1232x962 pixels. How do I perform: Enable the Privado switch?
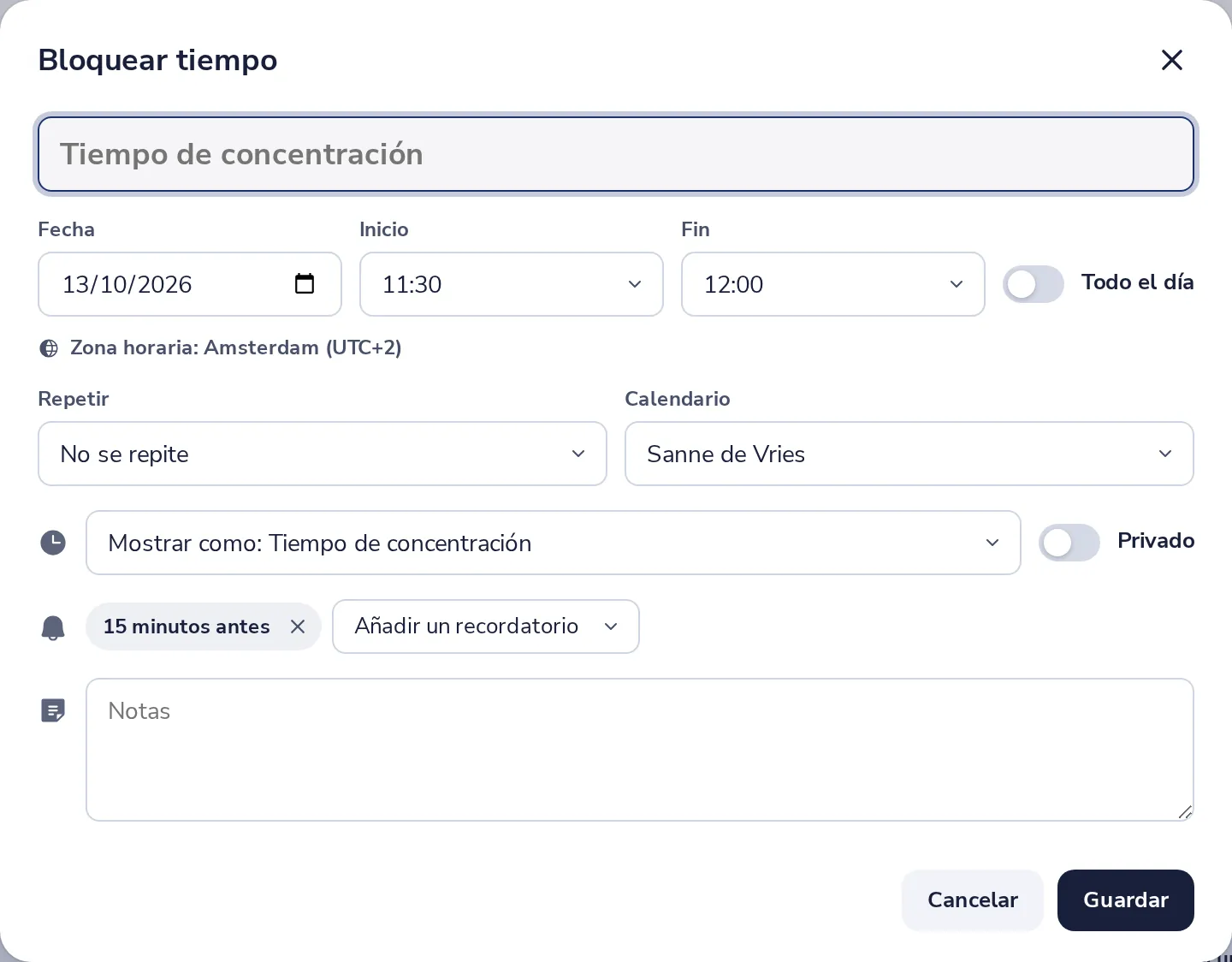click(x=1069, y=543)
